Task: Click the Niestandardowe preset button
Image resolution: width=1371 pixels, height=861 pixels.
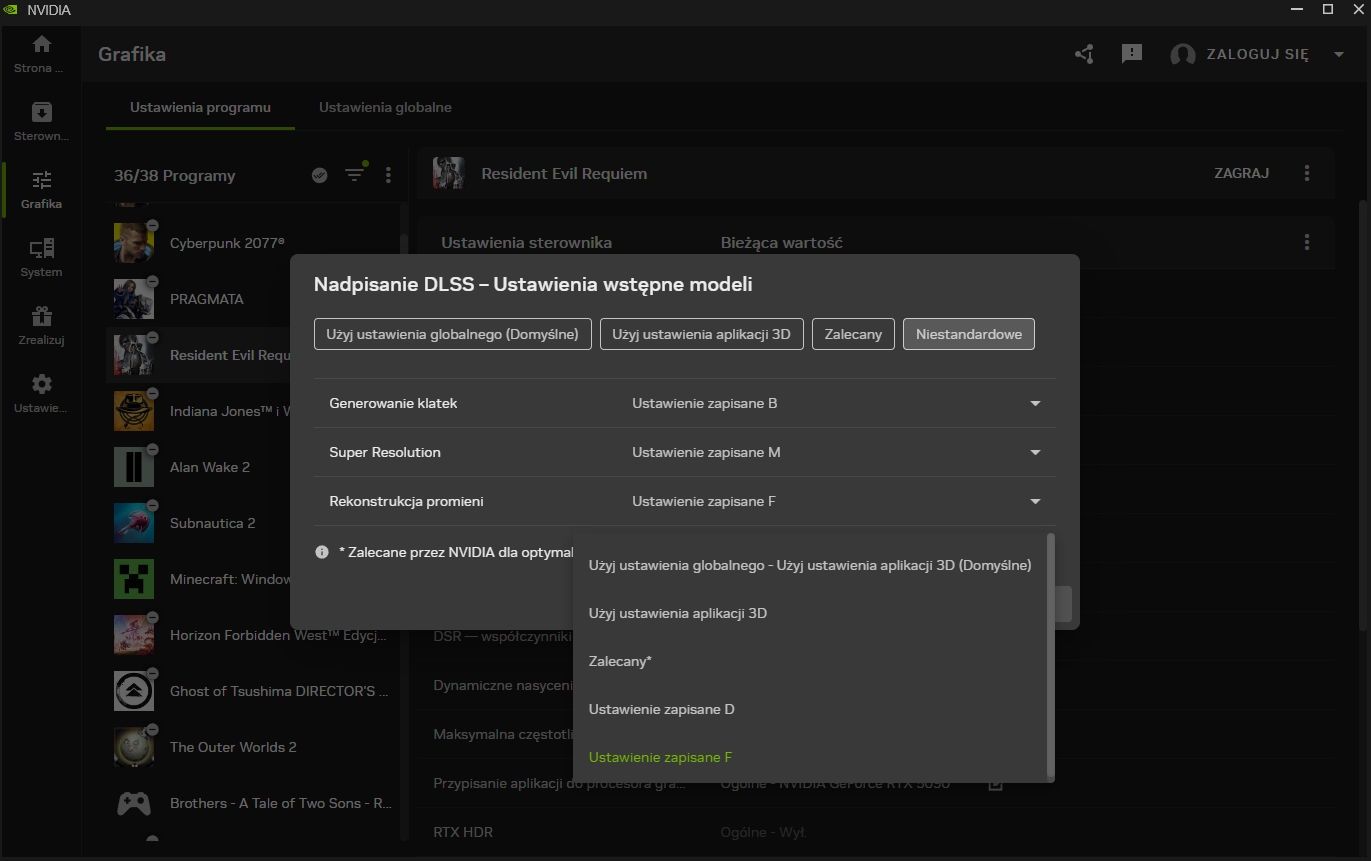Action: click(969, 334)
